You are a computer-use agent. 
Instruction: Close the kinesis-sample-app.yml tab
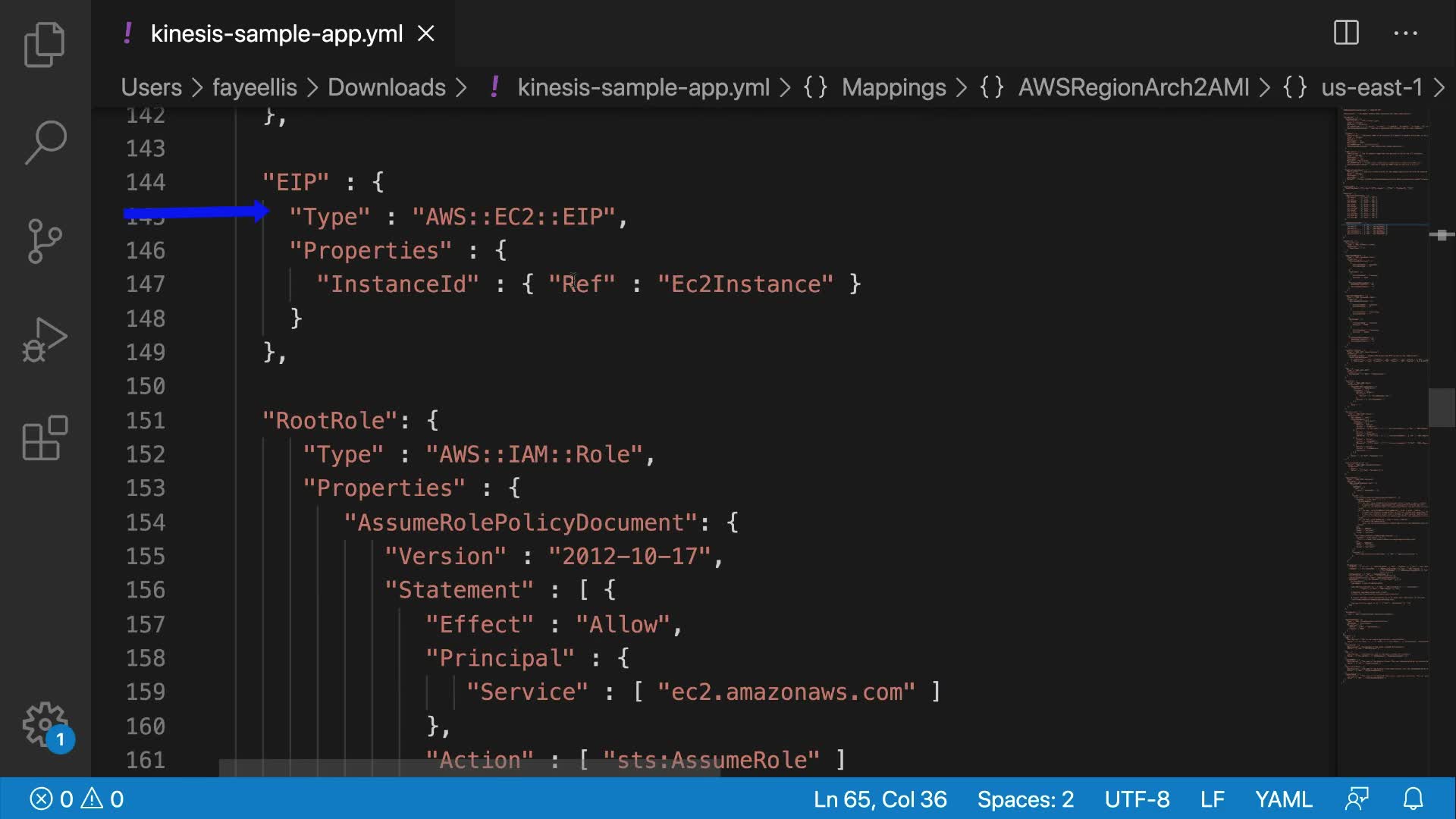click(426, 33)
